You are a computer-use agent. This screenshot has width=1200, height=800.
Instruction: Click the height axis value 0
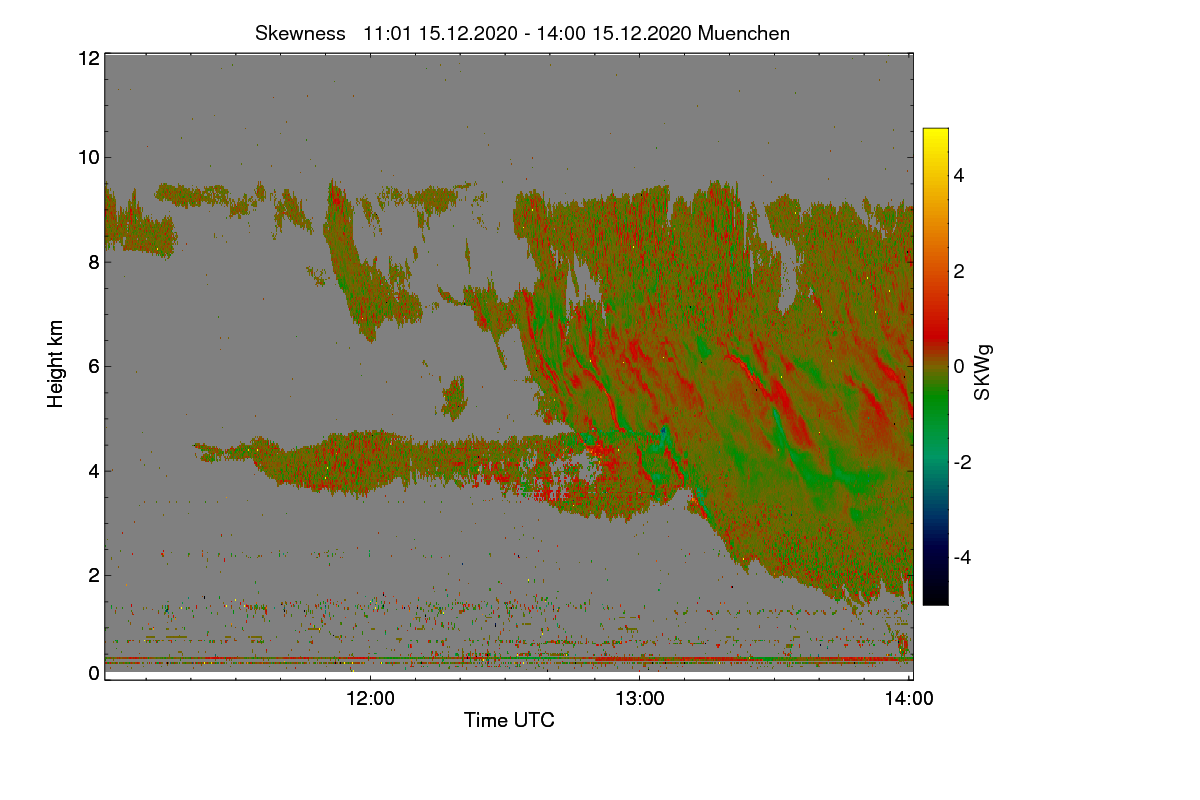click(93, 673)
